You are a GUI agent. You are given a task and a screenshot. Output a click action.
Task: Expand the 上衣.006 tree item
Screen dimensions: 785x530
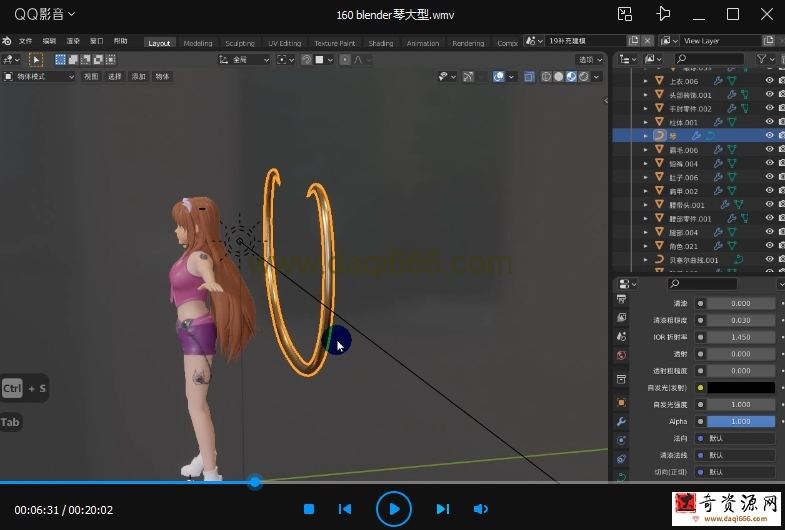(x=646, y=81)
